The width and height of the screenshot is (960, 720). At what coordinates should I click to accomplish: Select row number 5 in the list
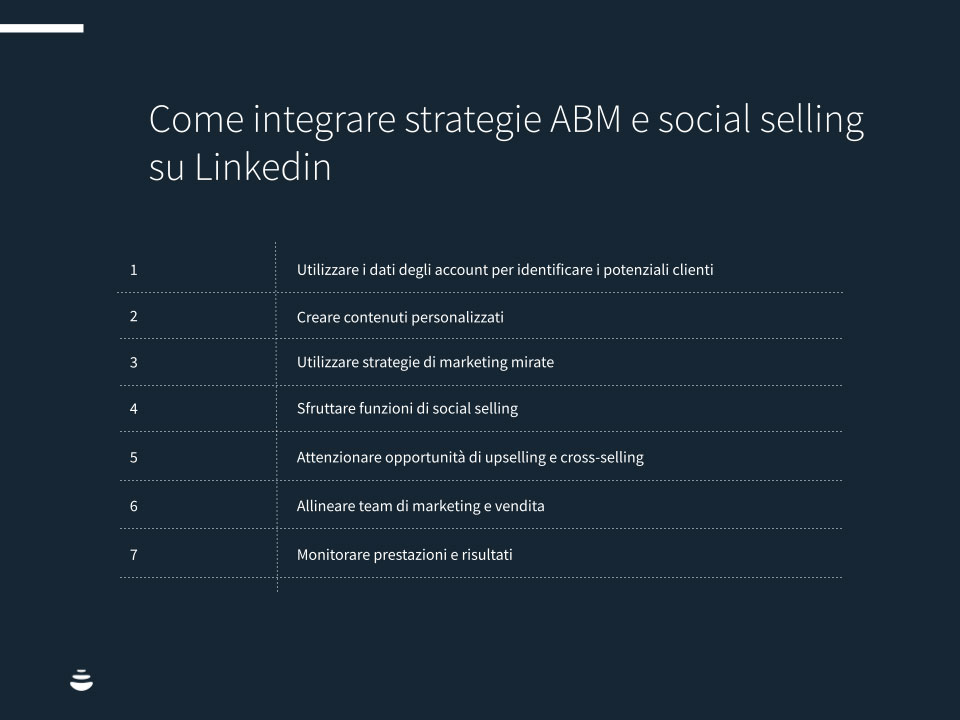tap(133, 457)
